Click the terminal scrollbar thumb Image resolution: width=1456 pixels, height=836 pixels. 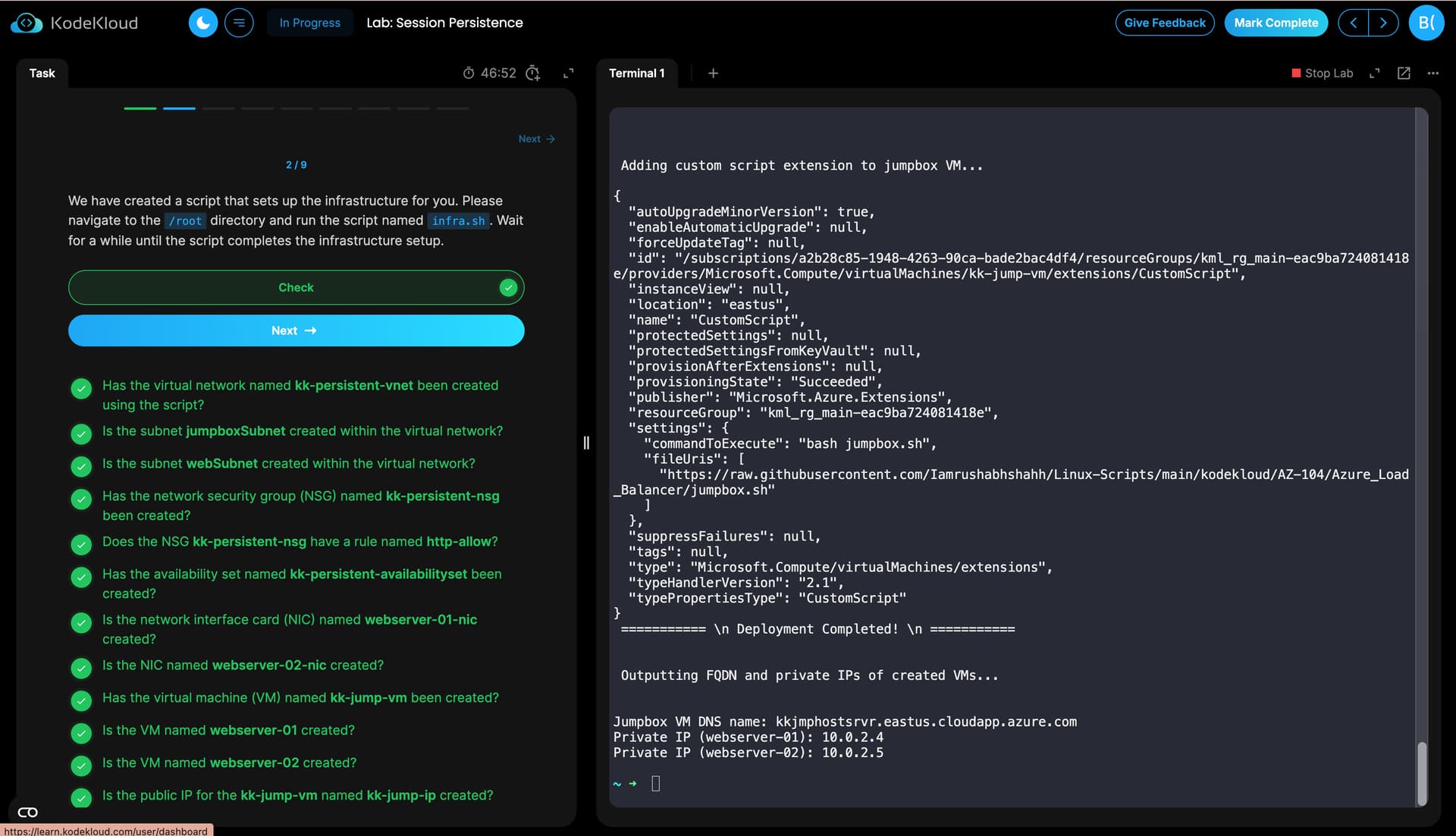point(1422,773)
